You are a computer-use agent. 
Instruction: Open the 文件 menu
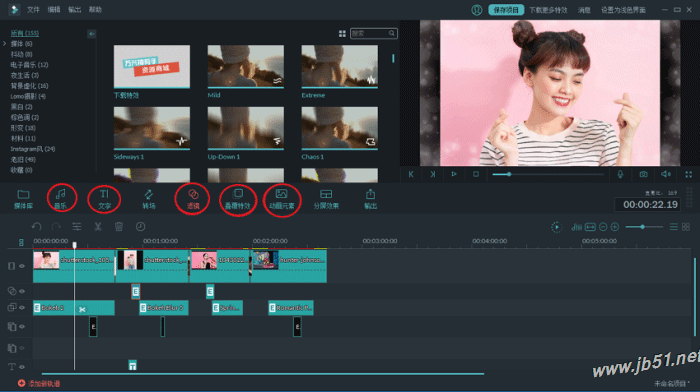pyautogui.click(x=33, y=9)
